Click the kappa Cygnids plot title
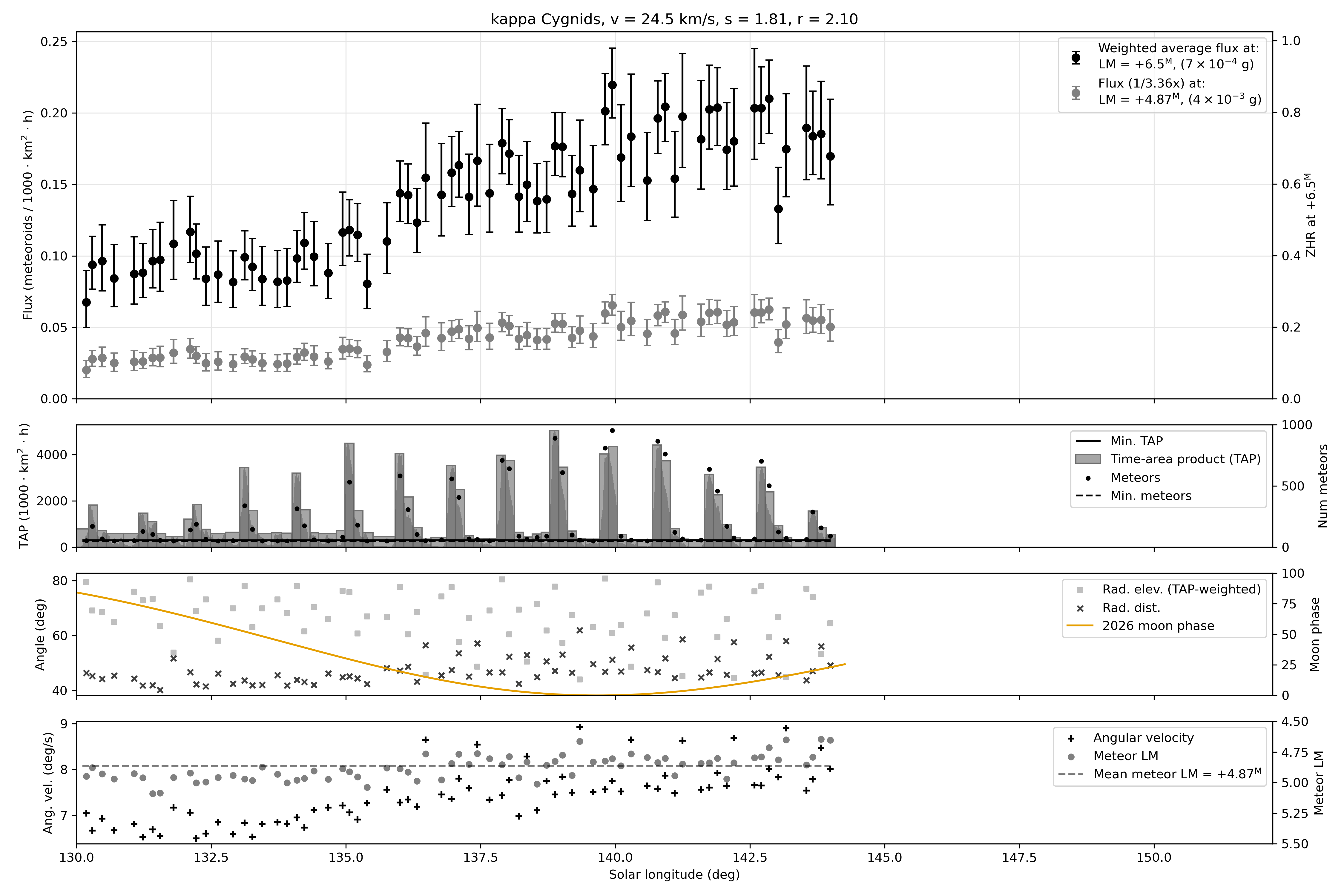The image size is (1344, 896). (x=674, y=19)
